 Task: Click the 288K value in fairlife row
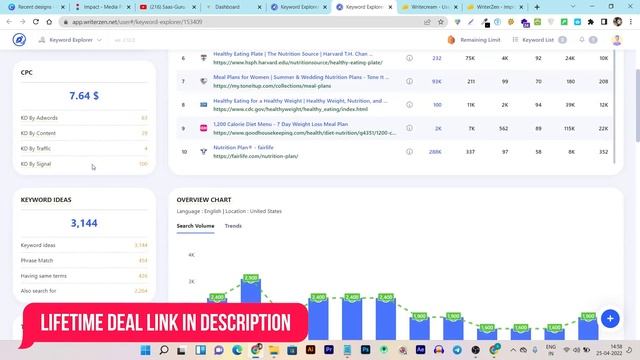click(435, 152)
